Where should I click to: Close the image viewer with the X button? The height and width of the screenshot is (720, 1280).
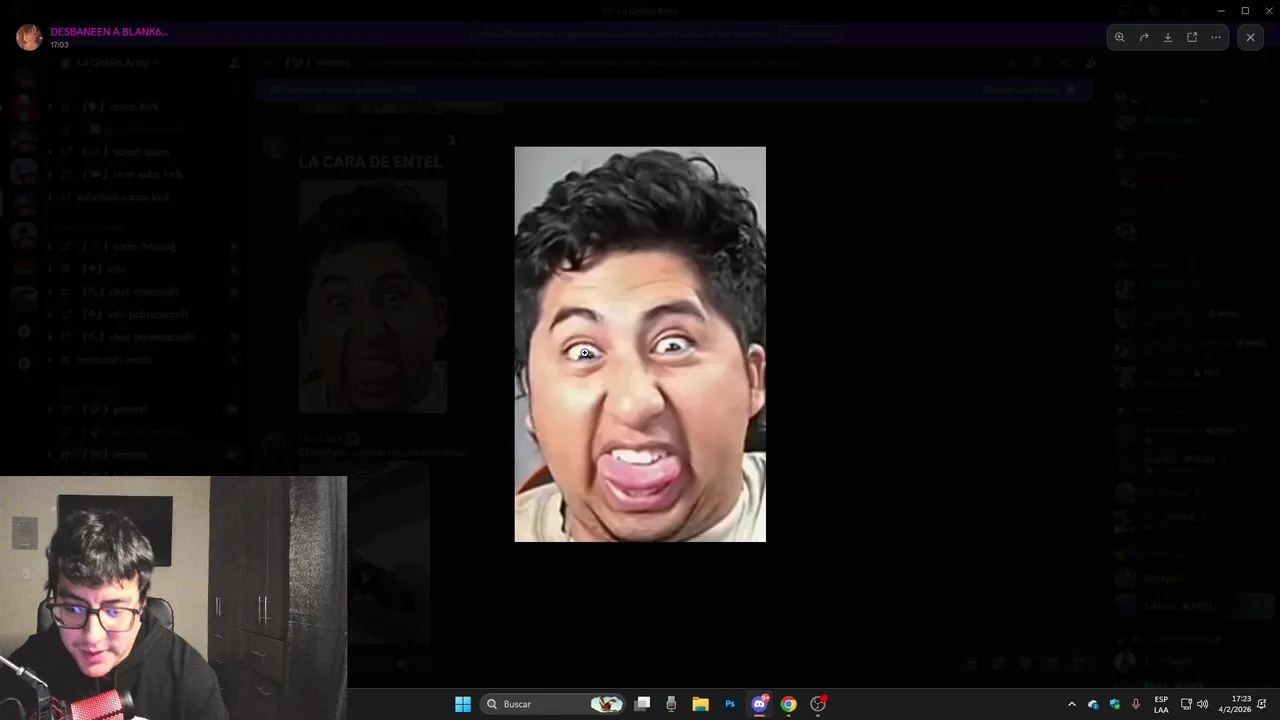(1250, 37)
